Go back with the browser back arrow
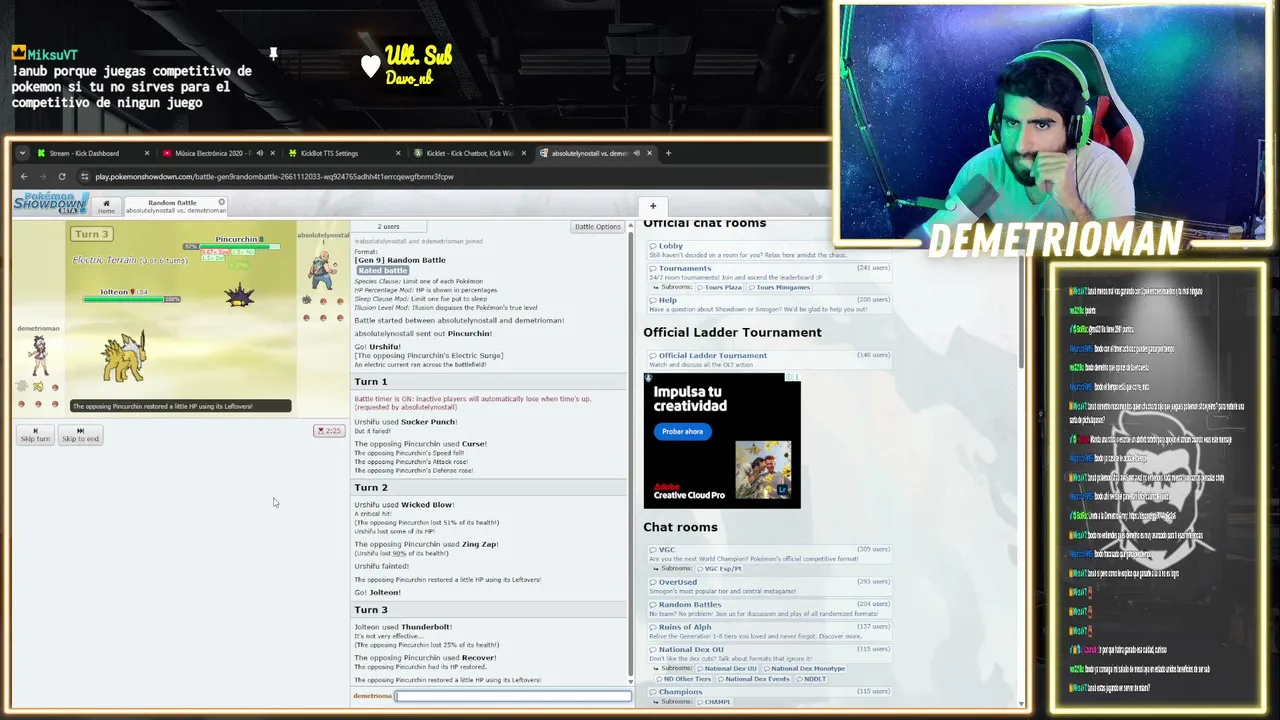1280x720 pixels. [24, 176]
